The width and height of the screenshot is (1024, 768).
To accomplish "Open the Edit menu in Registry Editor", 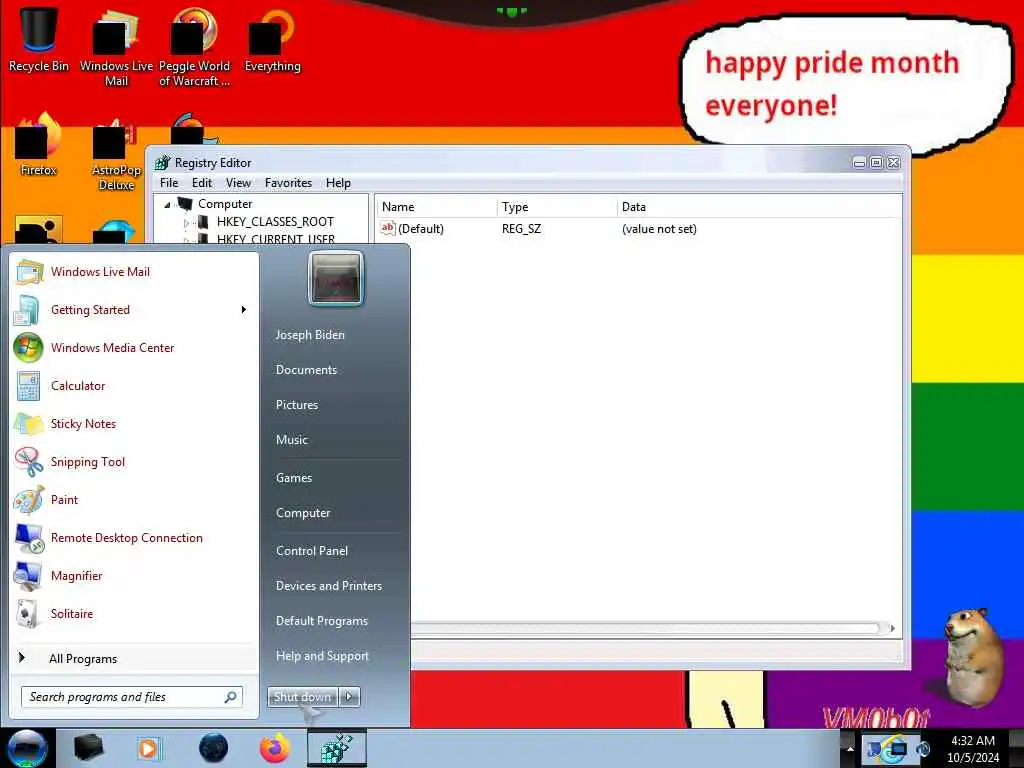I will 202,183.
